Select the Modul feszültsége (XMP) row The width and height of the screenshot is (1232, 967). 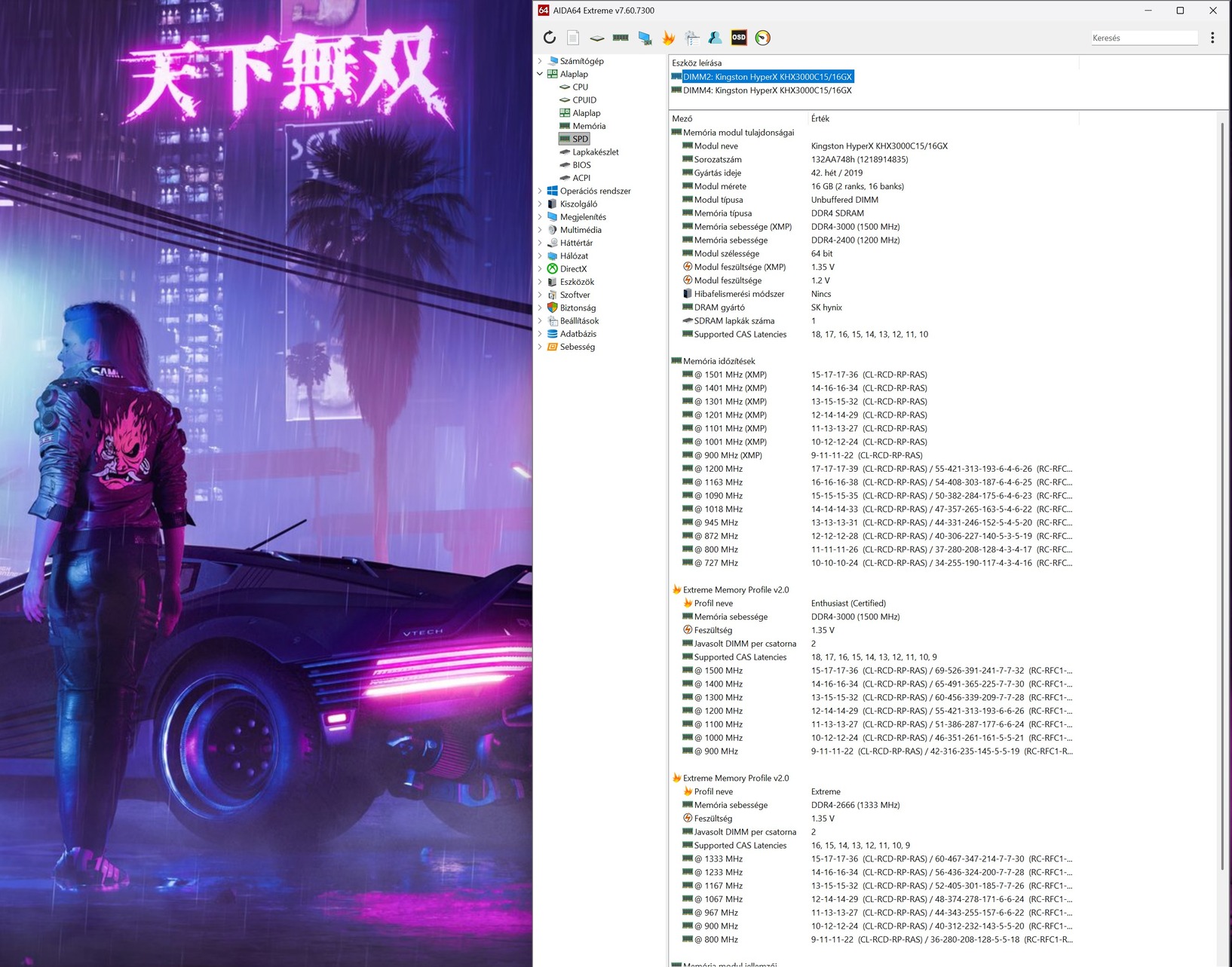pos(874,267)
